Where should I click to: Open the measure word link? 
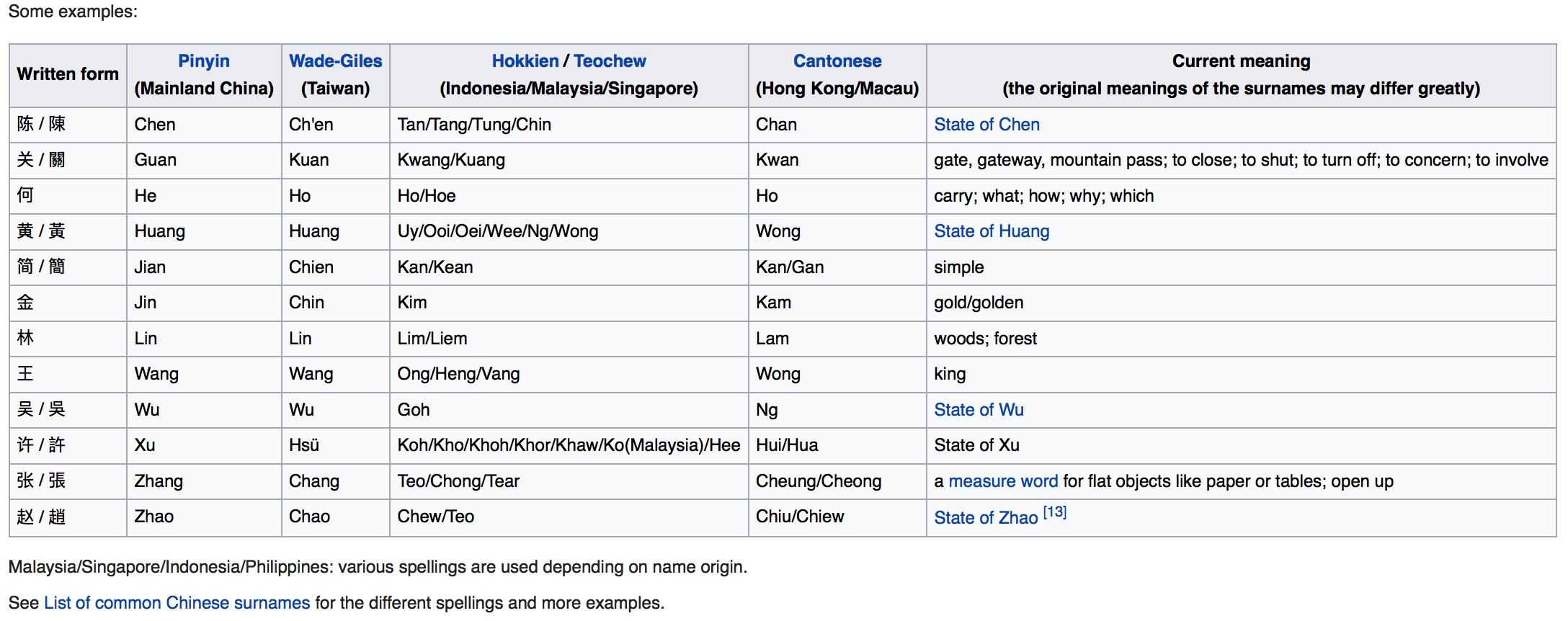(1003, 481)
